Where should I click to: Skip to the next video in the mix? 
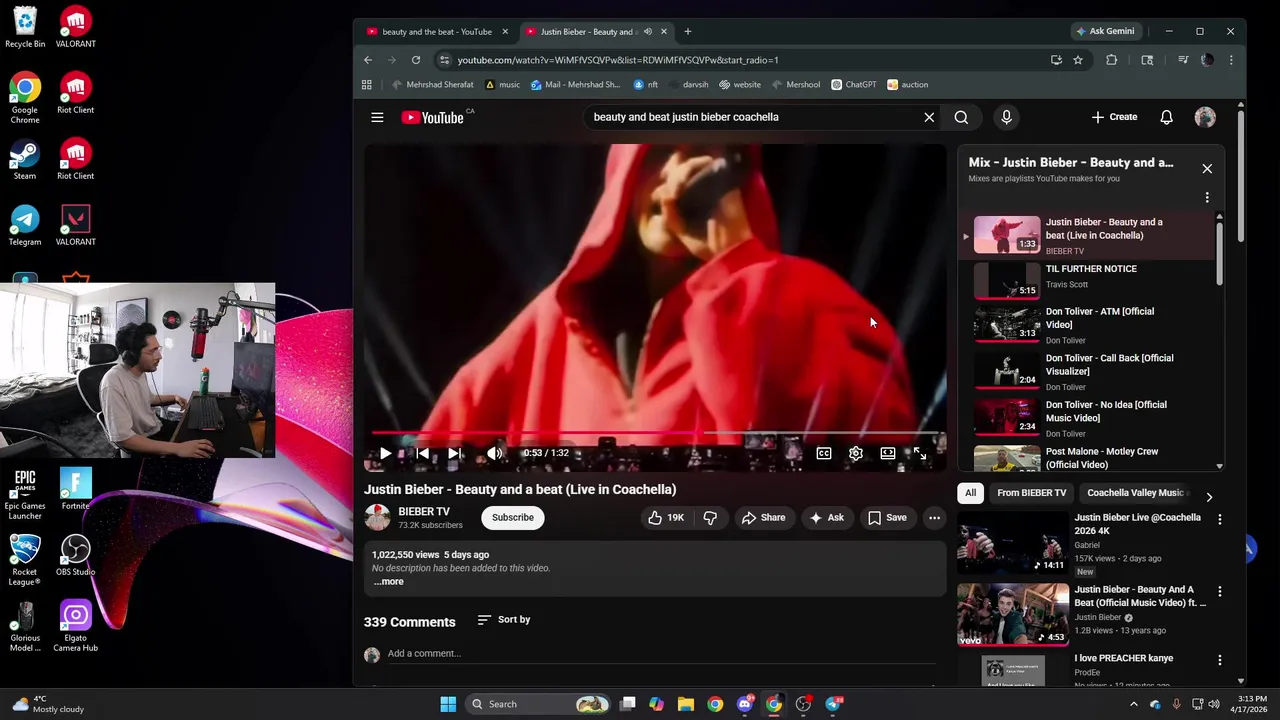(455, 454)
